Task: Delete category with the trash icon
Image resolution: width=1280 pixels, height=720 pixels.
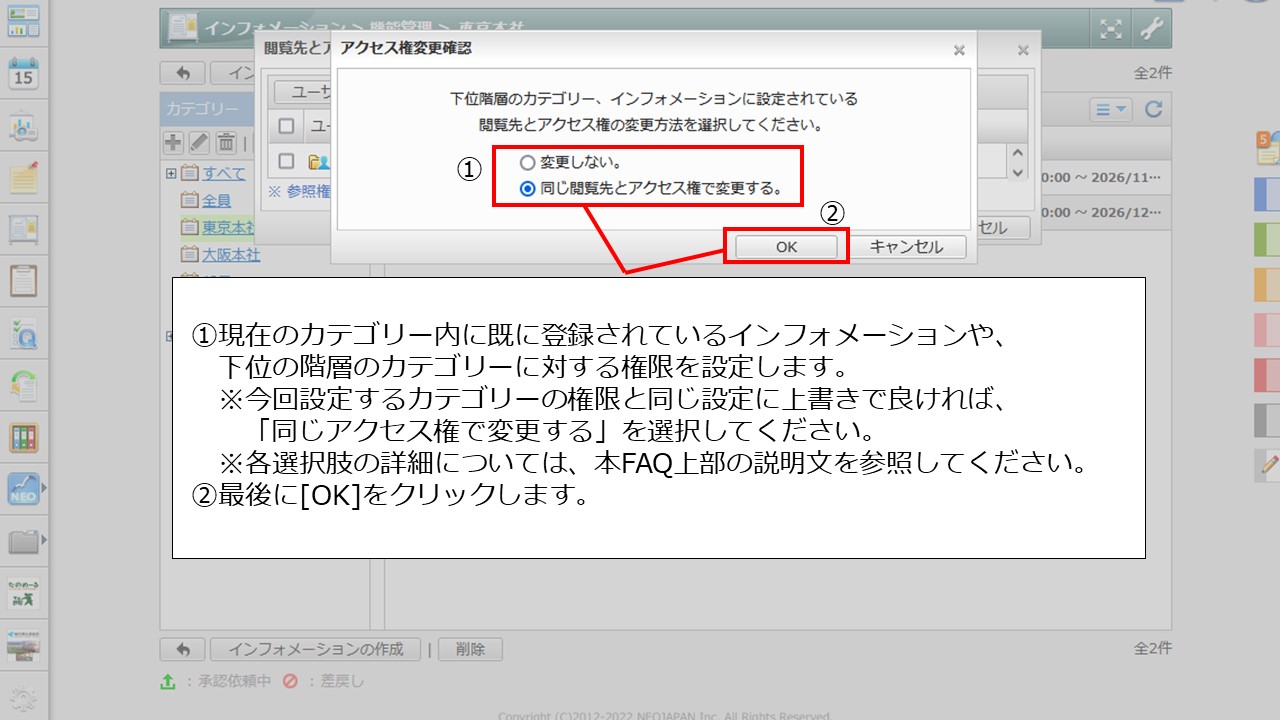Action: [226, 142]
